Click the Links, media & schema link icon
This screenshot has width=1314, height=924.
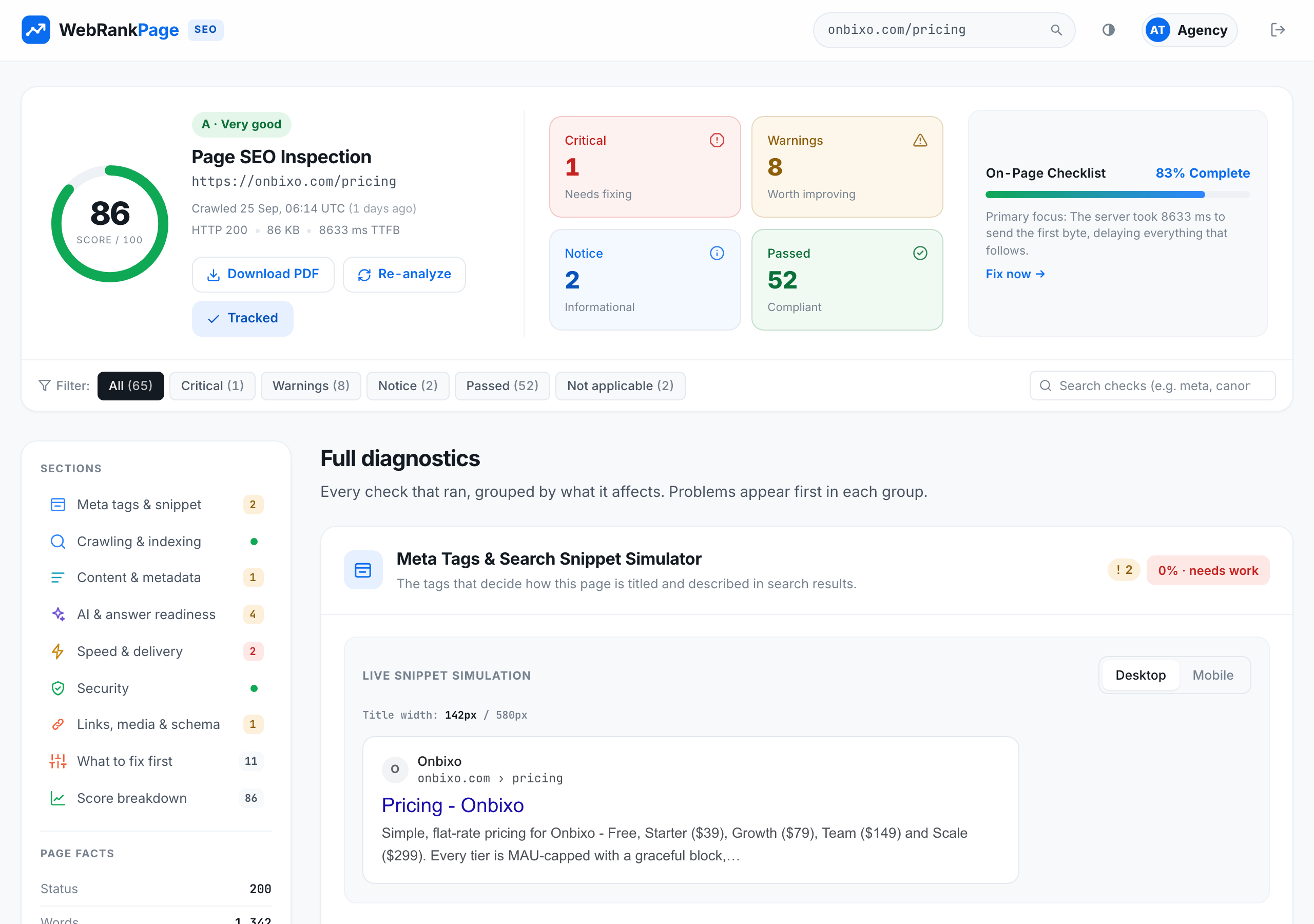pos(58,724)
